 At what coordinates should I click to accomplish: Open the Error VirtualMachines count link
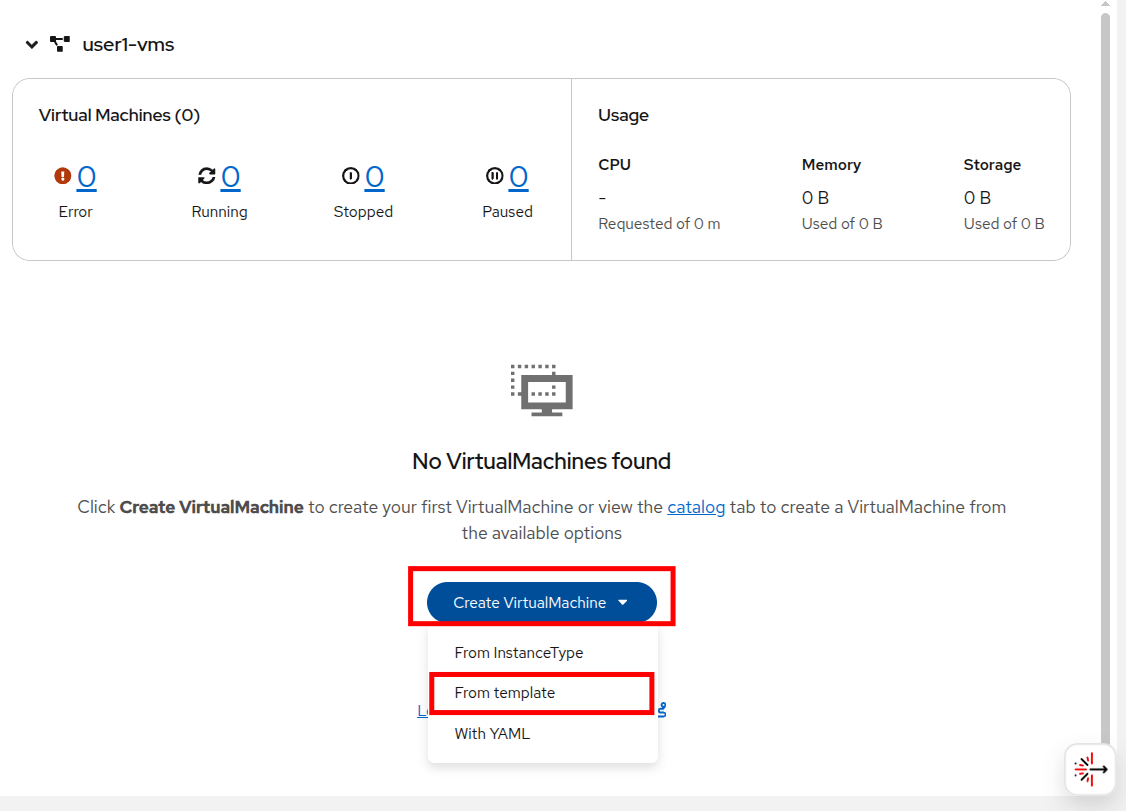click(x=87, y=177)
